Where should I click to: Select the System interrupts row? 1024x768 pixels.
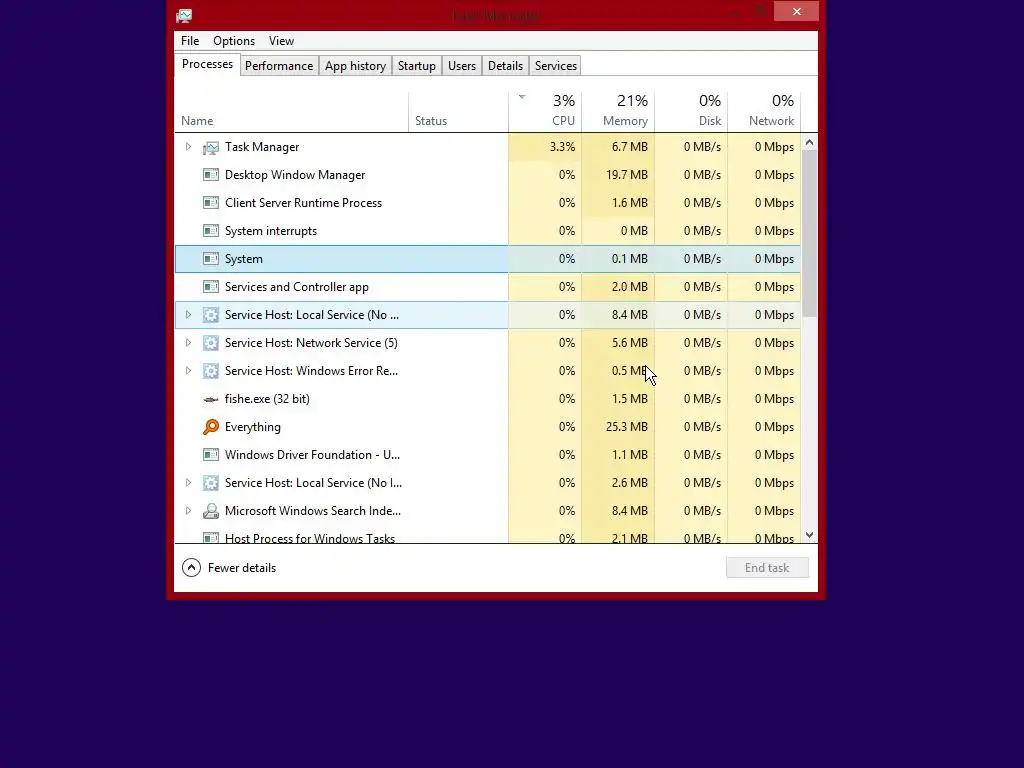coord(488,231)
